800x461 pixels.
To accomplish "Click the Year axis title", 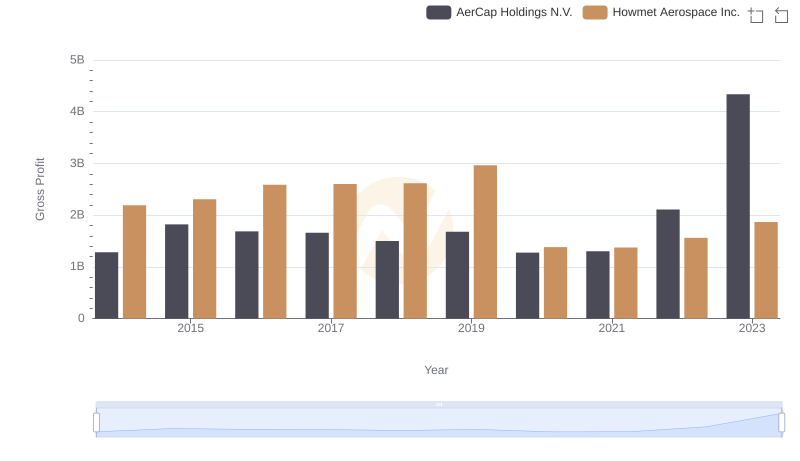I will point(436,370).
